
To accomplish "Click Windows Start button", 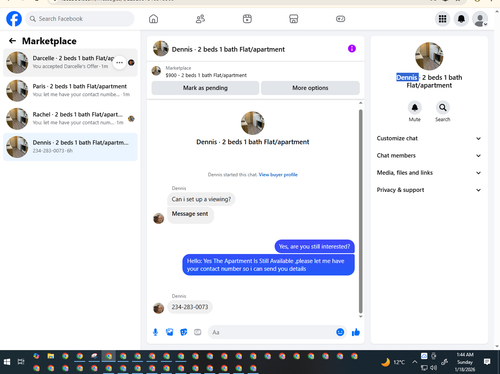I will [7, 362].
